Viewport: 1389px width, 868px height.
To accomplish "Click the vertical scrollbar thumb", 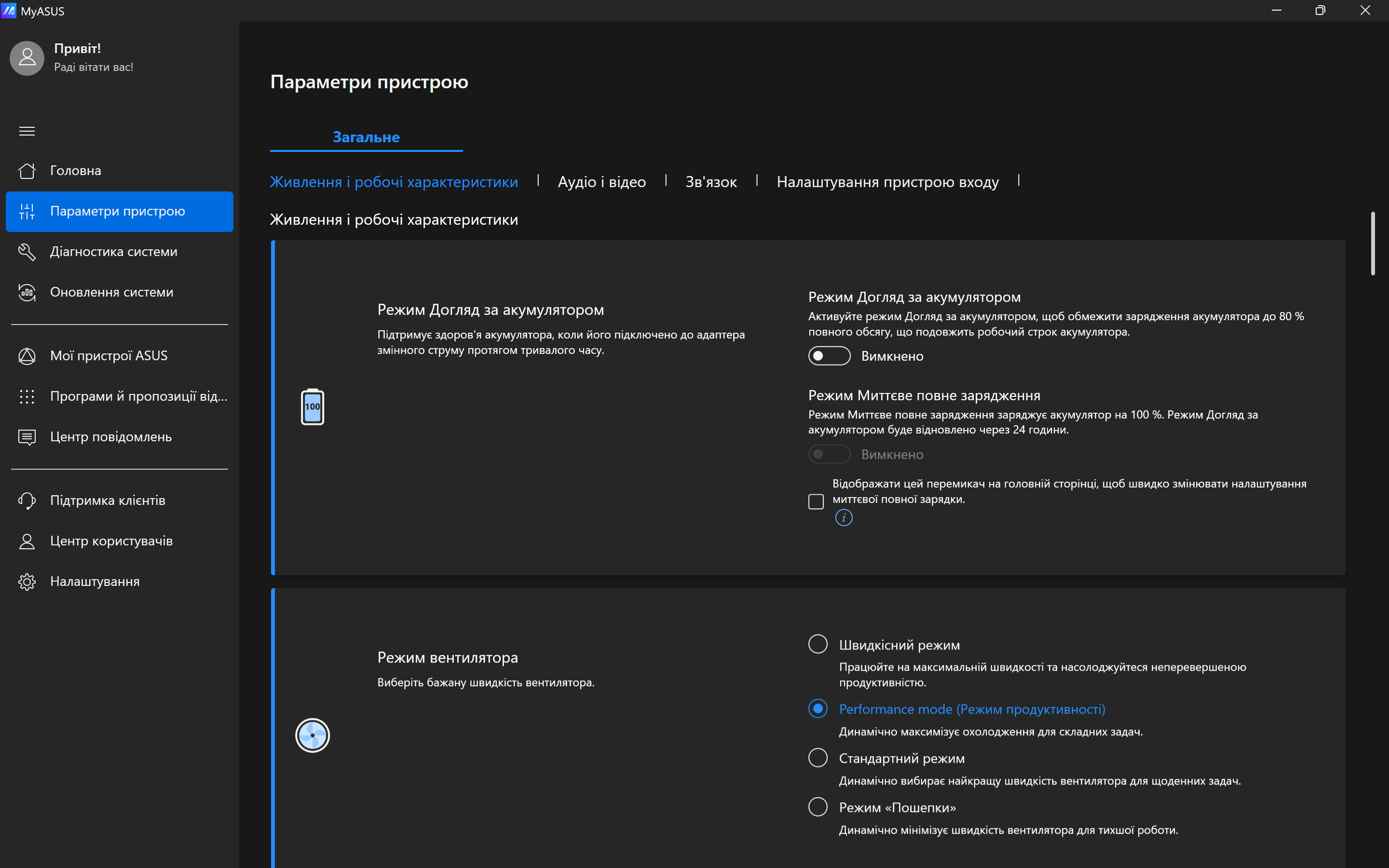I will tap(1372, 244).
